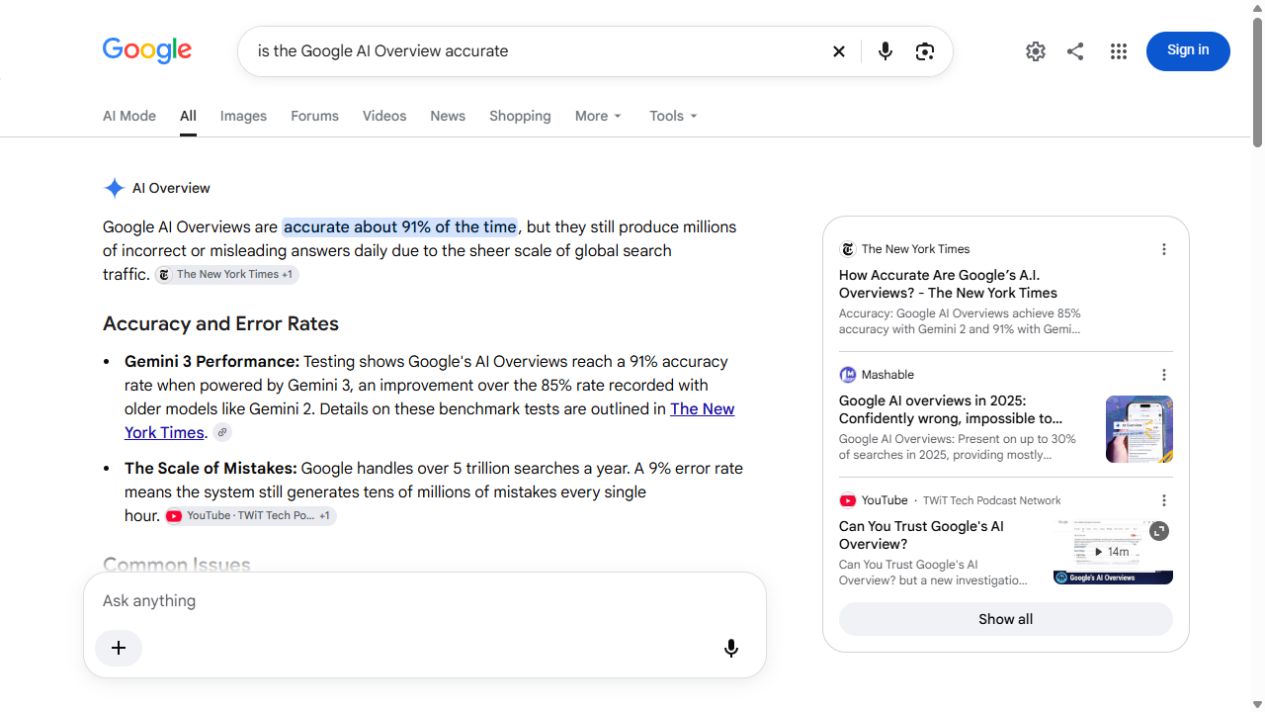Click the share icon in header
The height and width of the screenshot is (712, 1265).
tap(1075, 51)
